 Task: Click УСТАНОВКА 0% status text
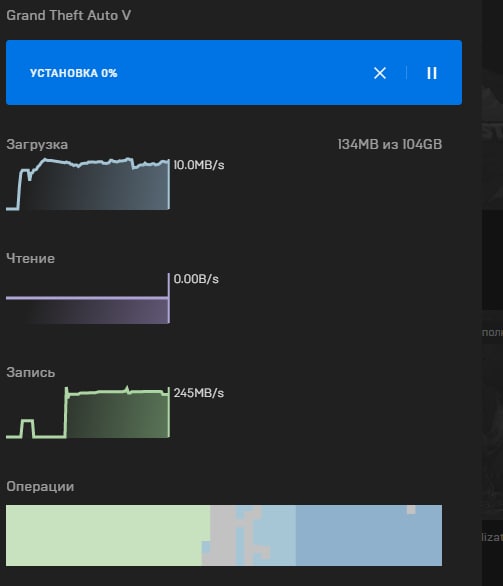point(74,73)
